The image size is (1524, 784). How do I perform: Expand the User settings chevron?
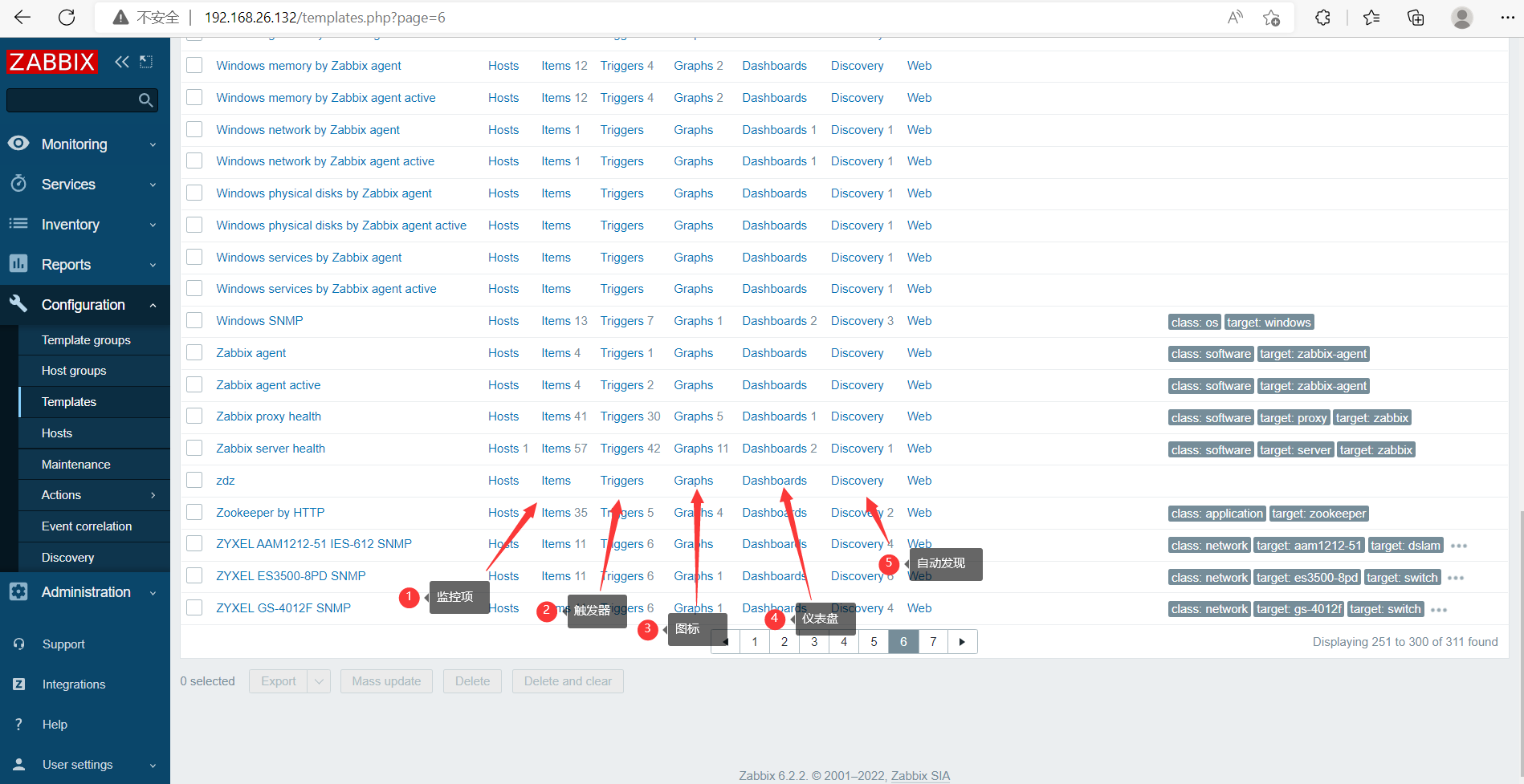click(153, 765)
